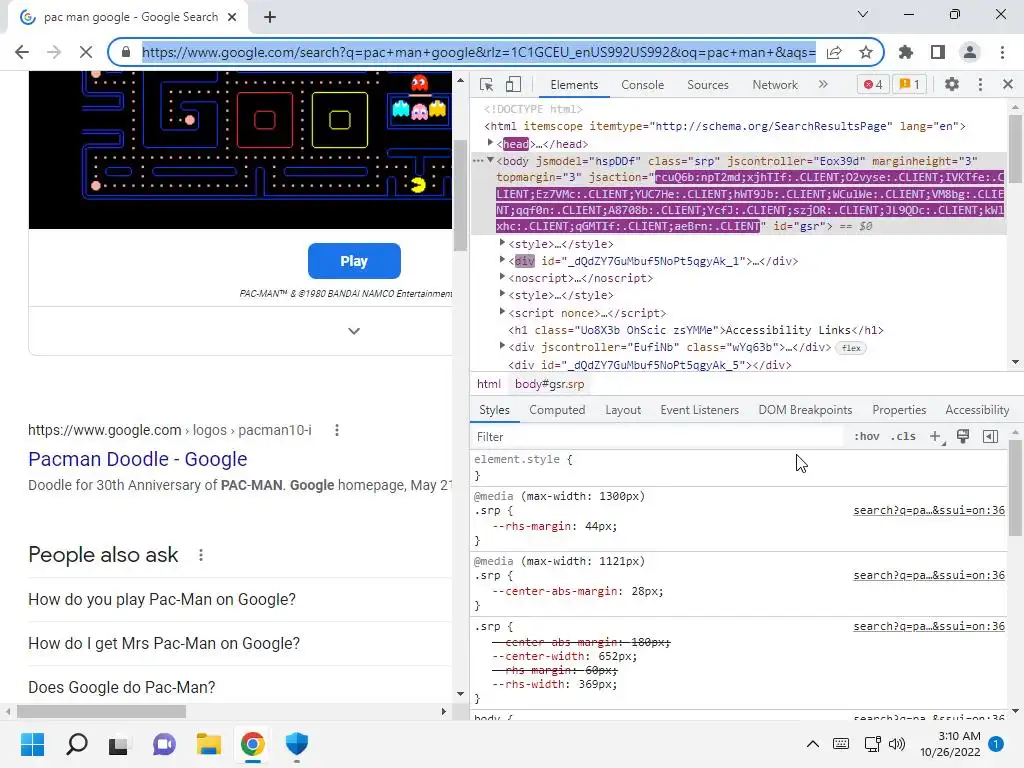The width and height of the screenshot is (1024, 768).
Task: Select the Styles pane tab
Action: coord(494,410)
